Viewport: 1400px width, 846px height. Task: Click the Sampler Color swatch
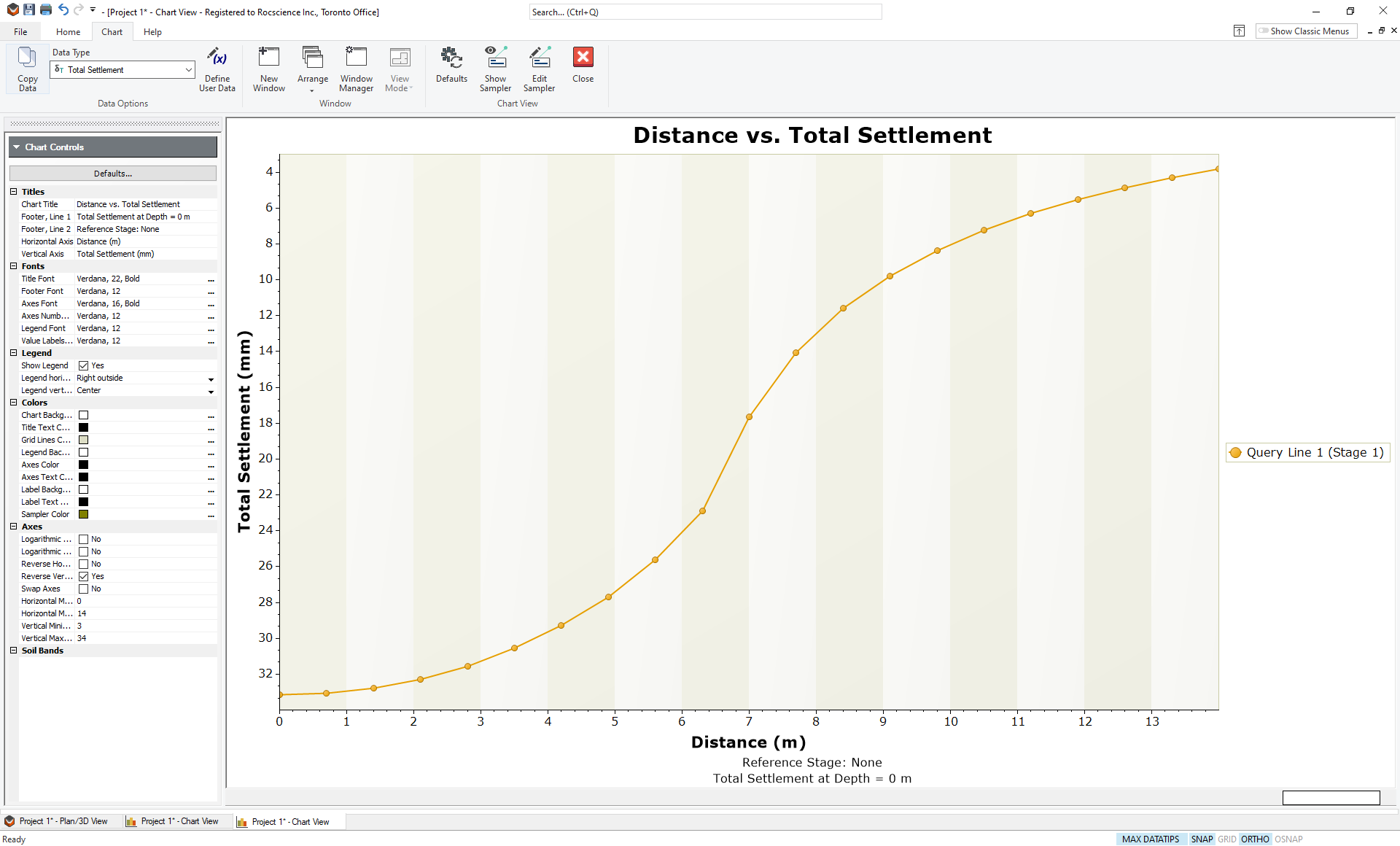pyautogui.click(x=84, y=514)
